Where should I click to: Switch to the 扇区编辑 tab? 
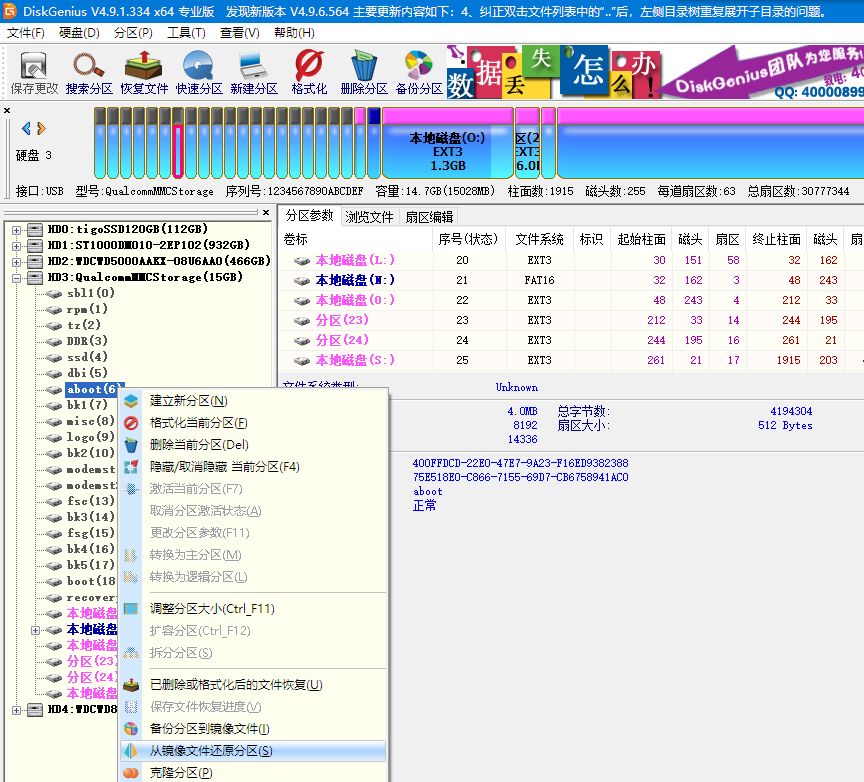[429, 217]
